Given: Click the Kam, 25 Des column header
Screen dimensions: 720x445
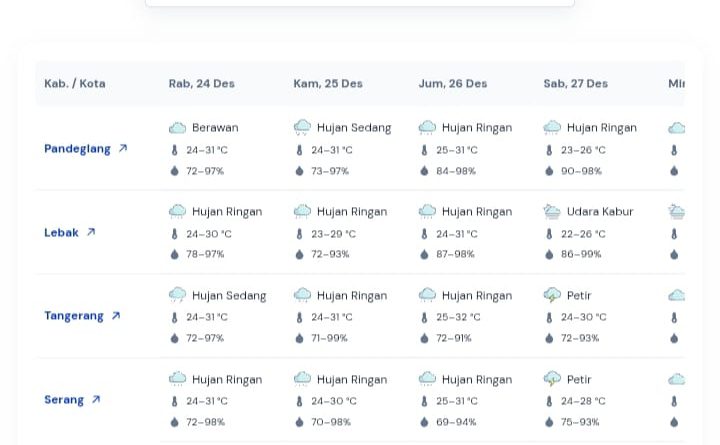Looking at the screenshot, I should pos(327,84).
